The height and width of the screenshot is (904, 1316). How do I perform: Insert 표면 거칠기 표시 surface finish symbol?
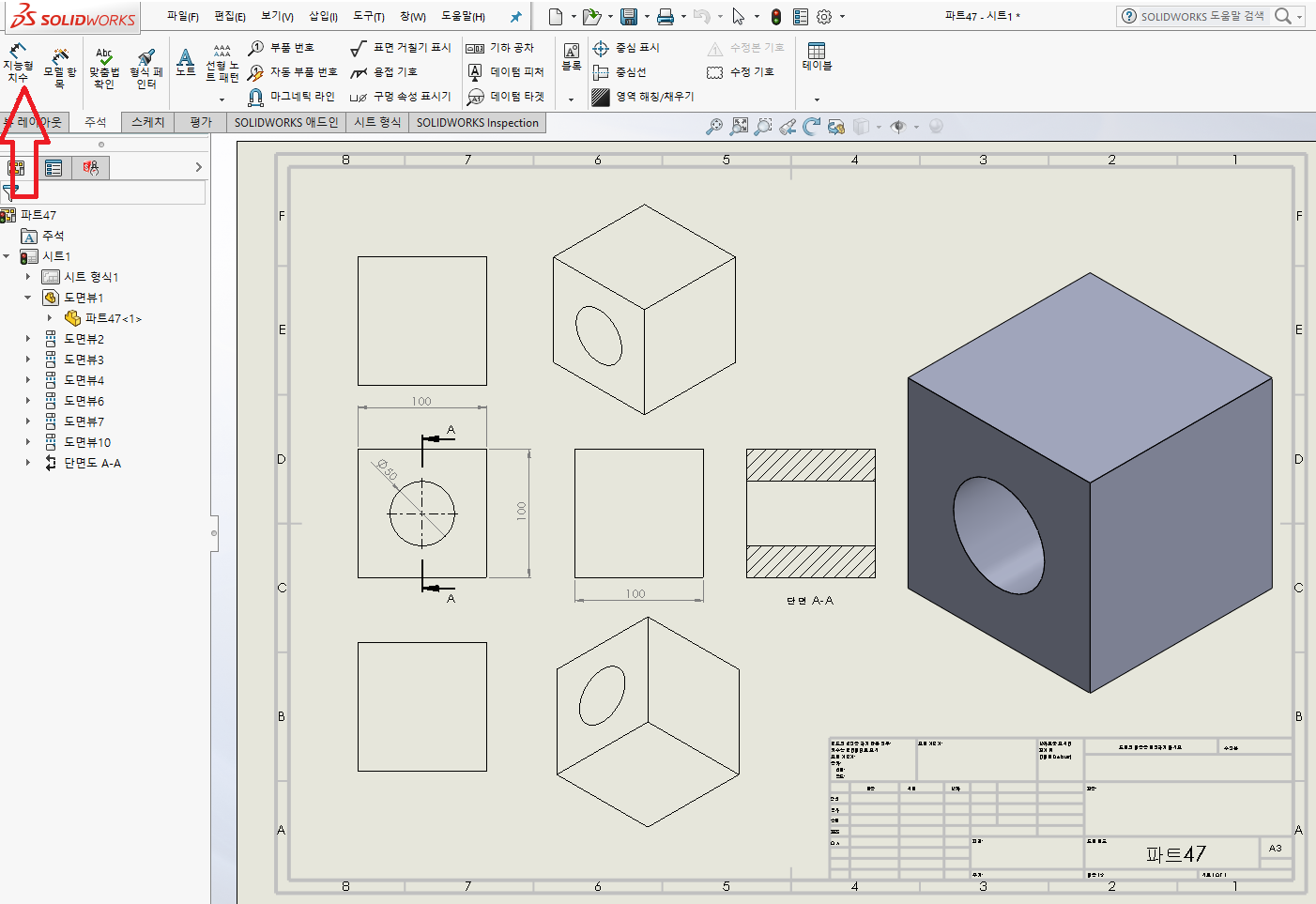click(401, 47)
